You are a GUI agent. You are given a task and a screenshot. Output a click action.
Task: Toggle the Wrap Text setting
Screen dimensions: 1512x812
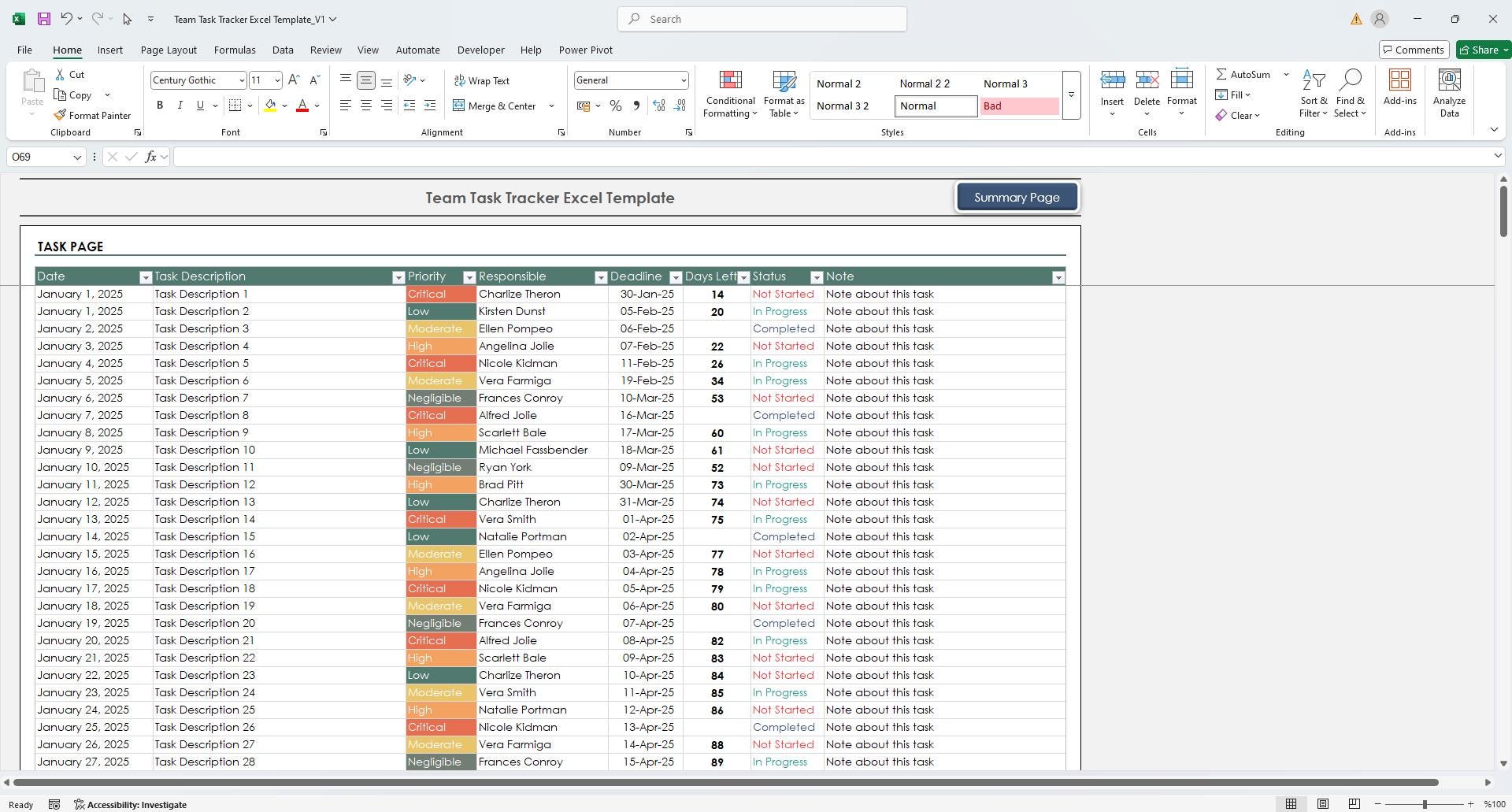click(x=480, y=80)
